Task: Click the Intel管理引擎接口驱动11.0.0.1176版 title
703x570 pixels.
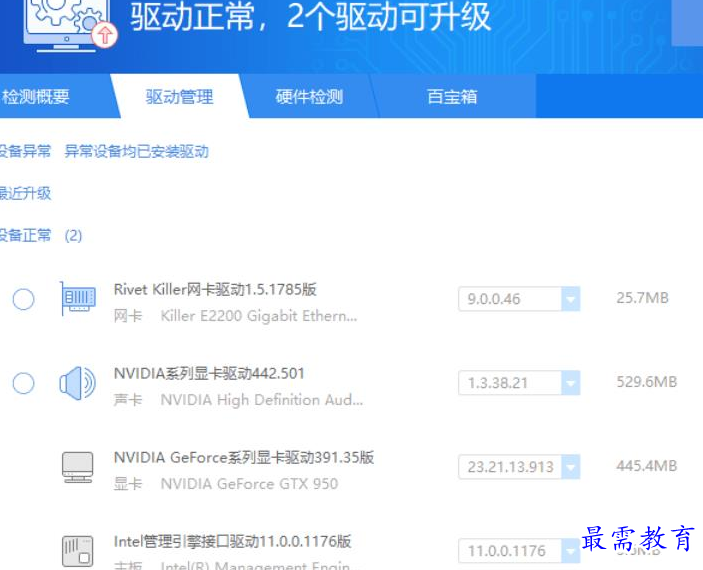Action: click(232, 541)
